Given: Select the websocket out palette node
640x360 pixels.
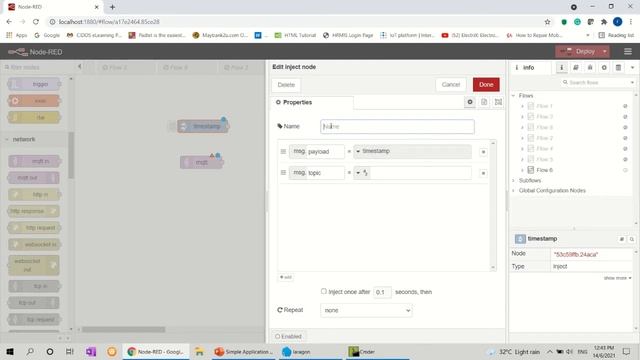Looking at the screenshot, I should coord(34,265).
